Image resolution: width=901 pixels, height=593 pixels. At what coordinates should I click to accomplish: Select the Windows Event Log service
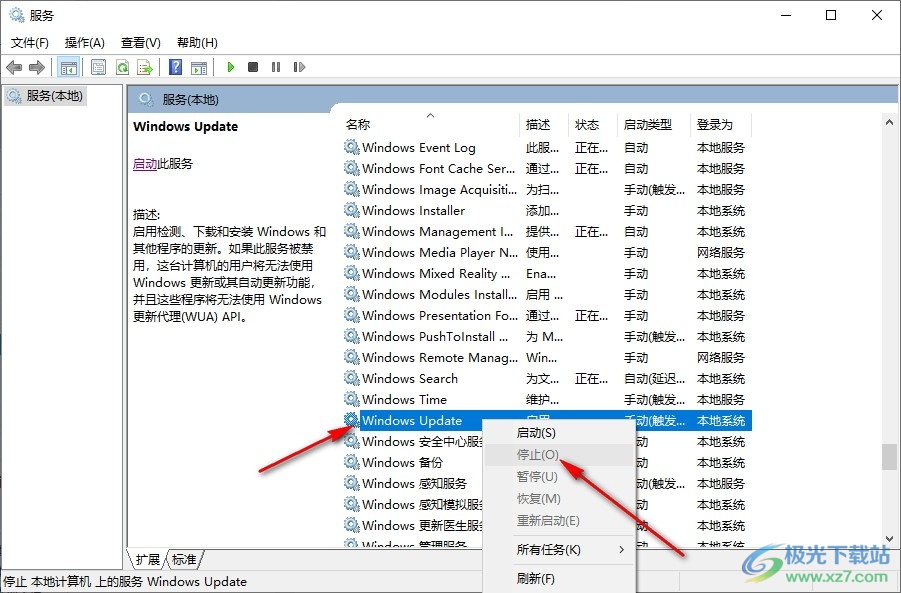[419, 148]
